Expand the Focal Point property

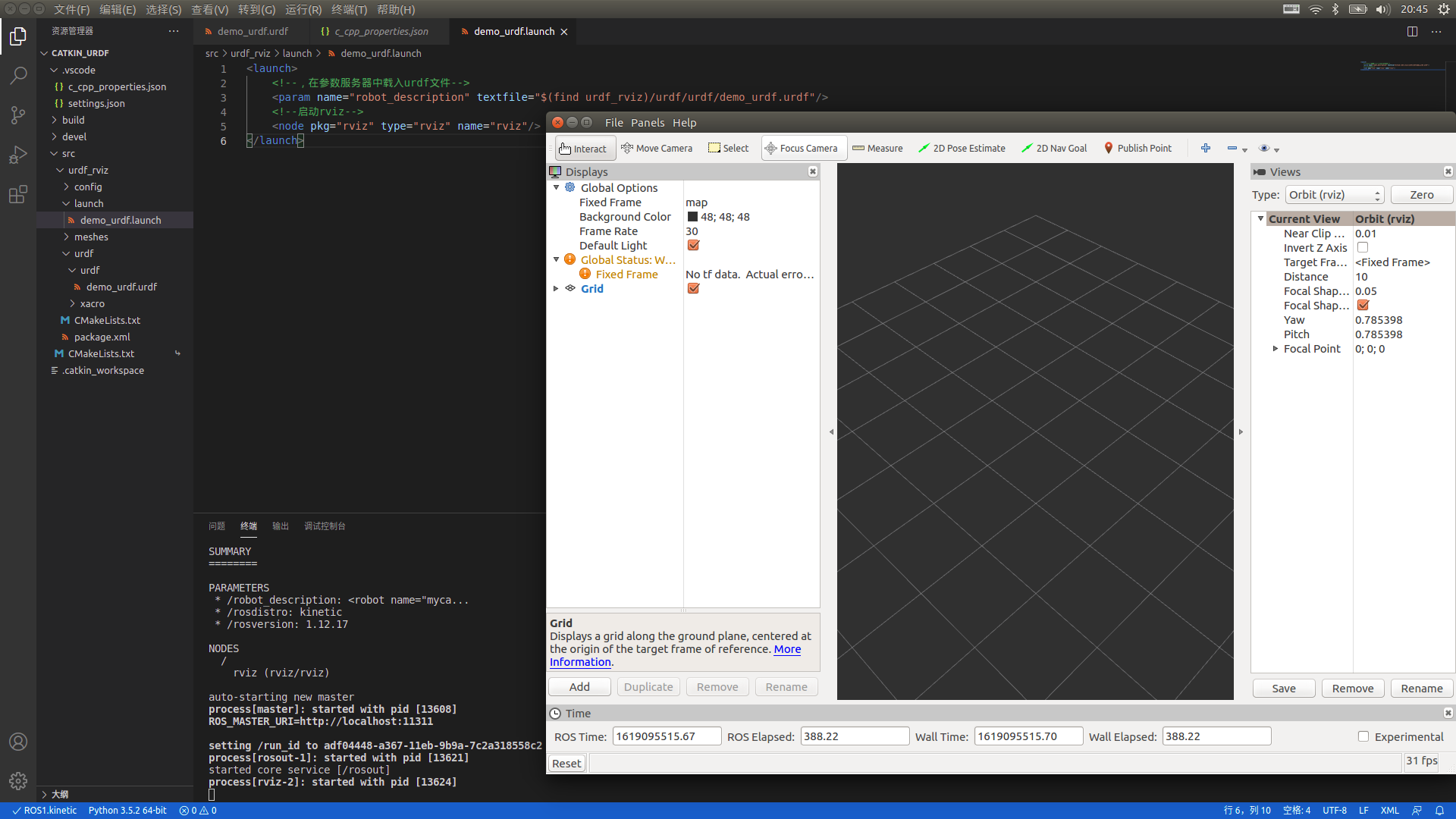[1276, 349]
